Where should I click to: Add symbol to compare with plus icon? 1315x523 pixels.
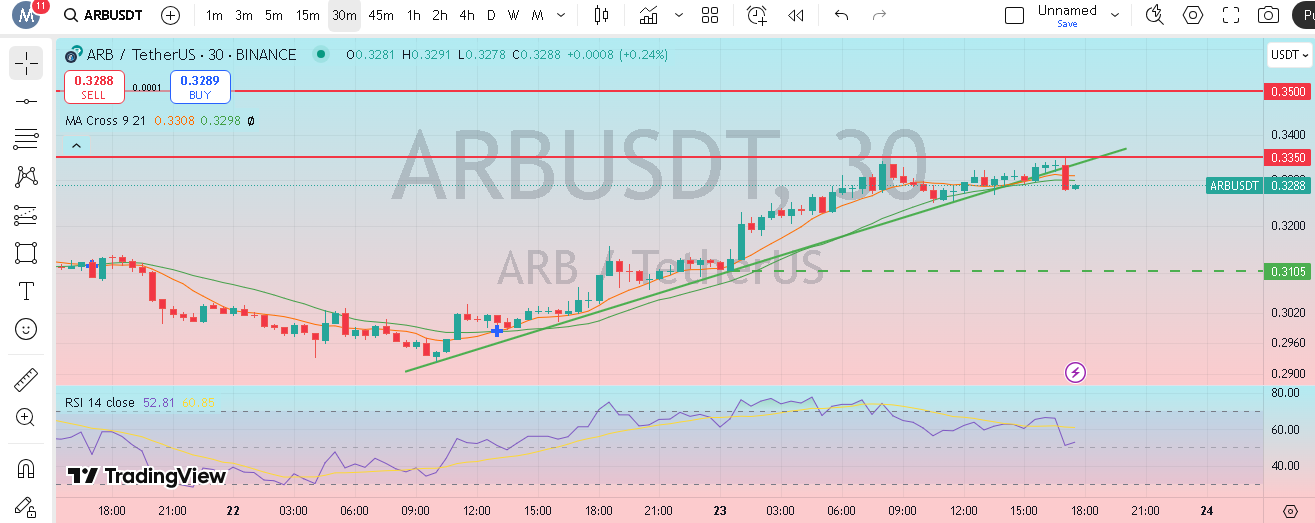pyautogui.click(x=171, y=15)
